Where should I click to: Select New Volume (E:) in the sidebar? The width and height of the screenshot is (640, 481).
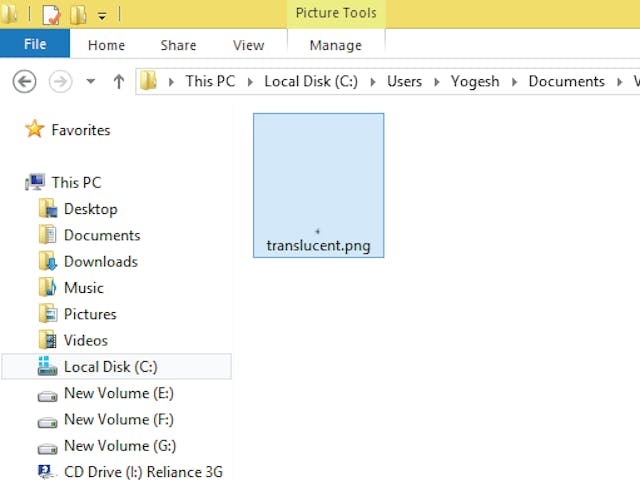(x=118, y=393)
